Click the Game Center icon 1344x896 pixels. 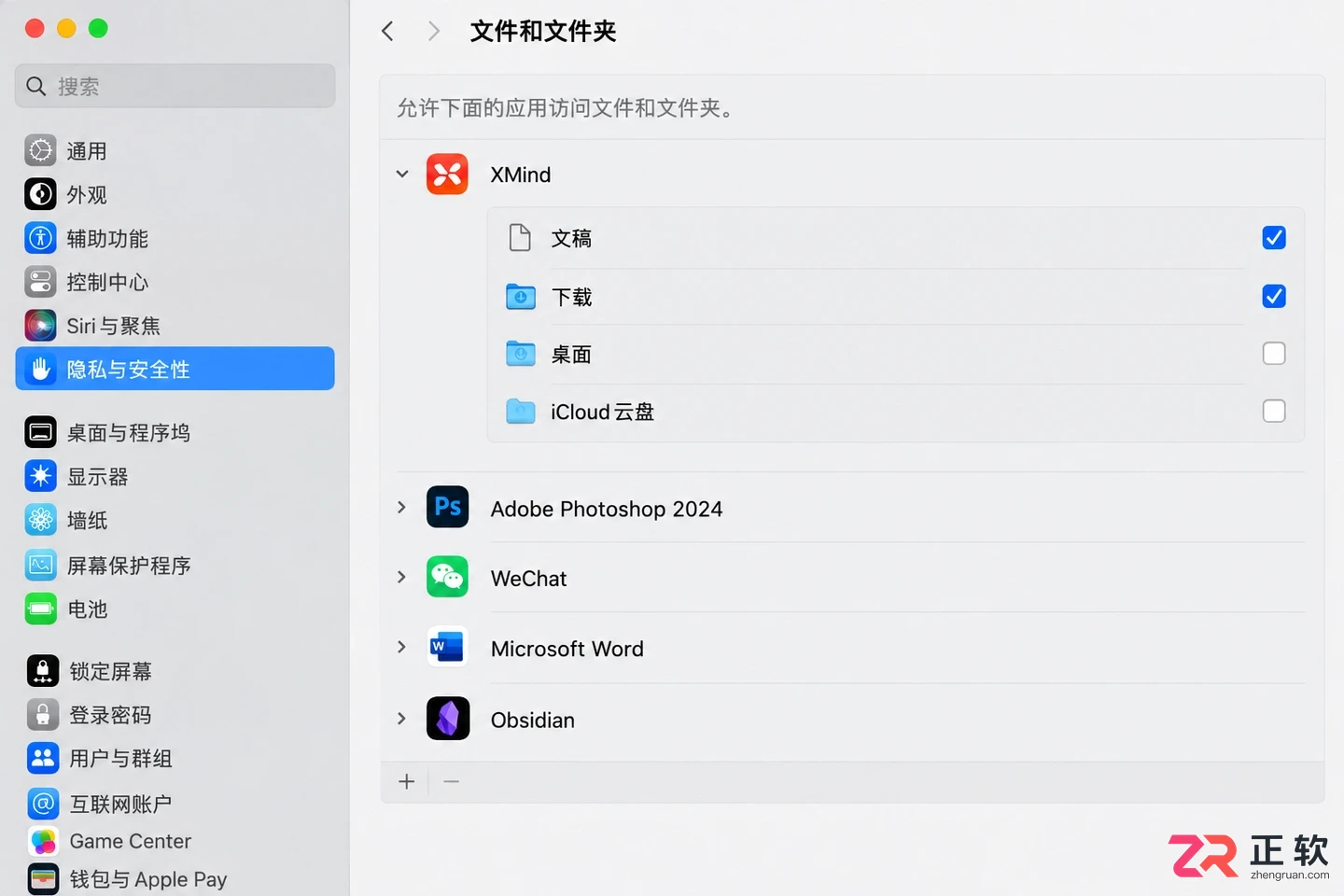click(43, 841)
